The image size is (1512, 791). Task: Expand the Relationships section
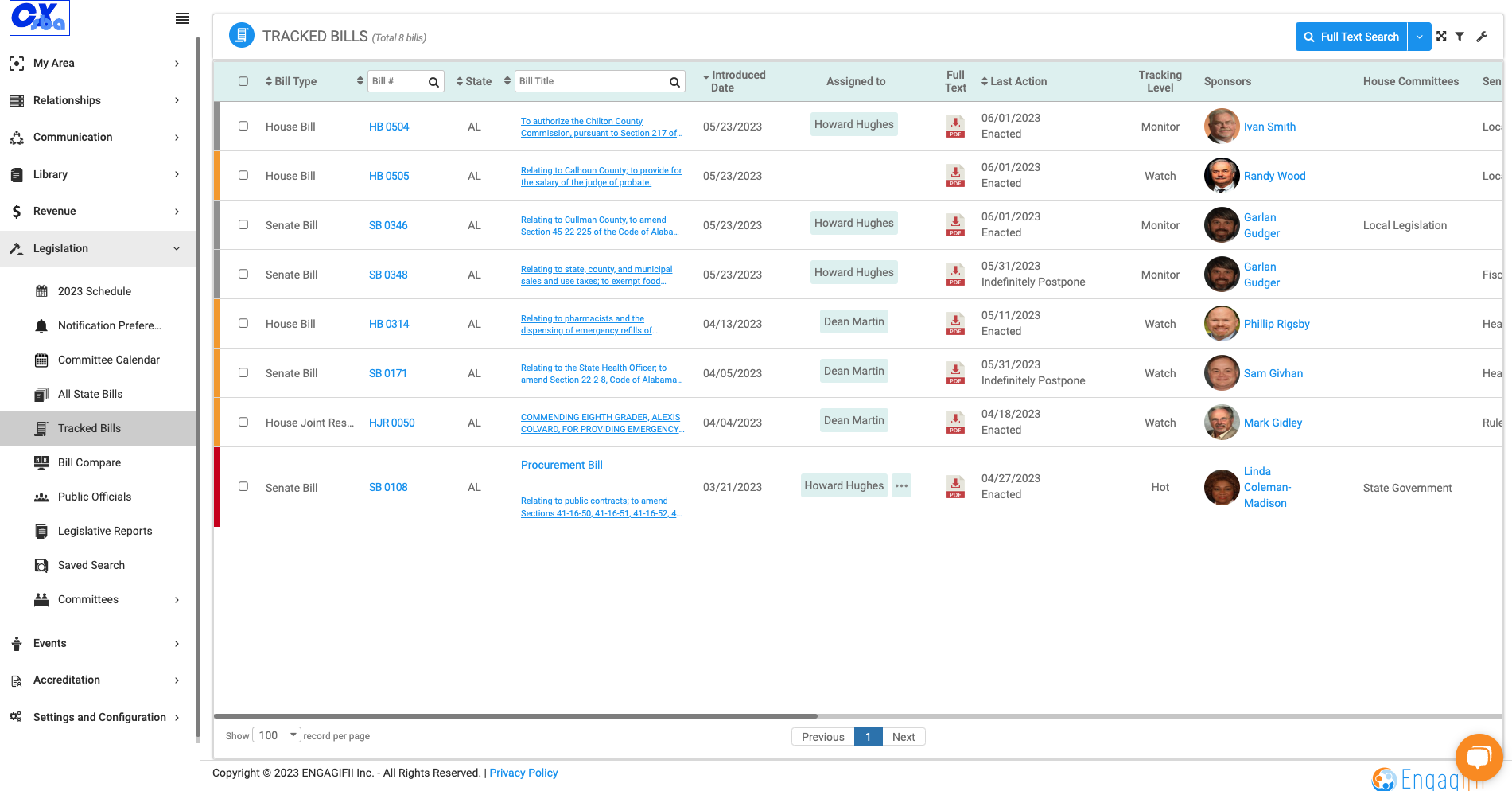pos(97,100)
